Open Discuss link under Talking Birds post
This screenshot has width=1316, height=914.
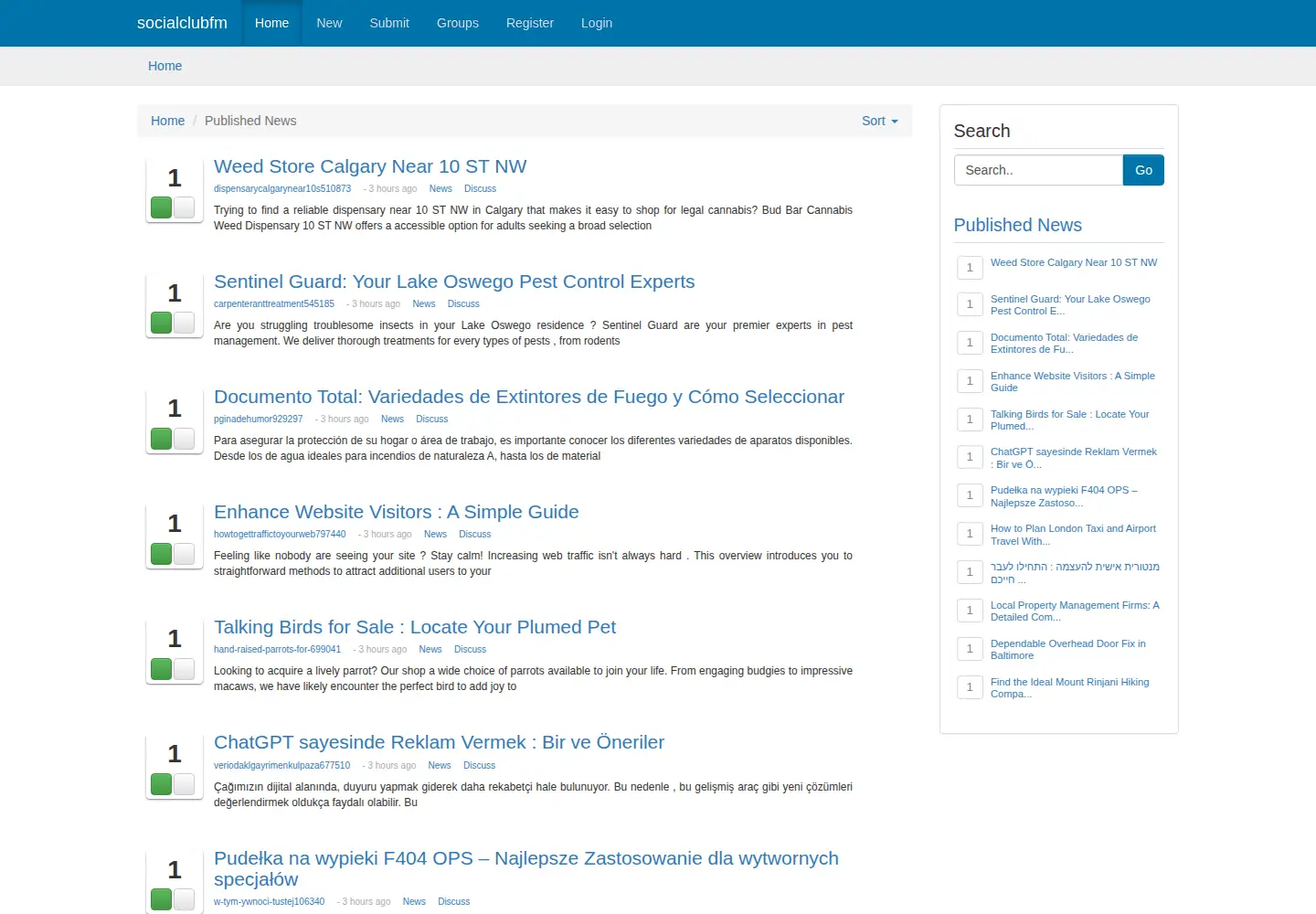470,649
